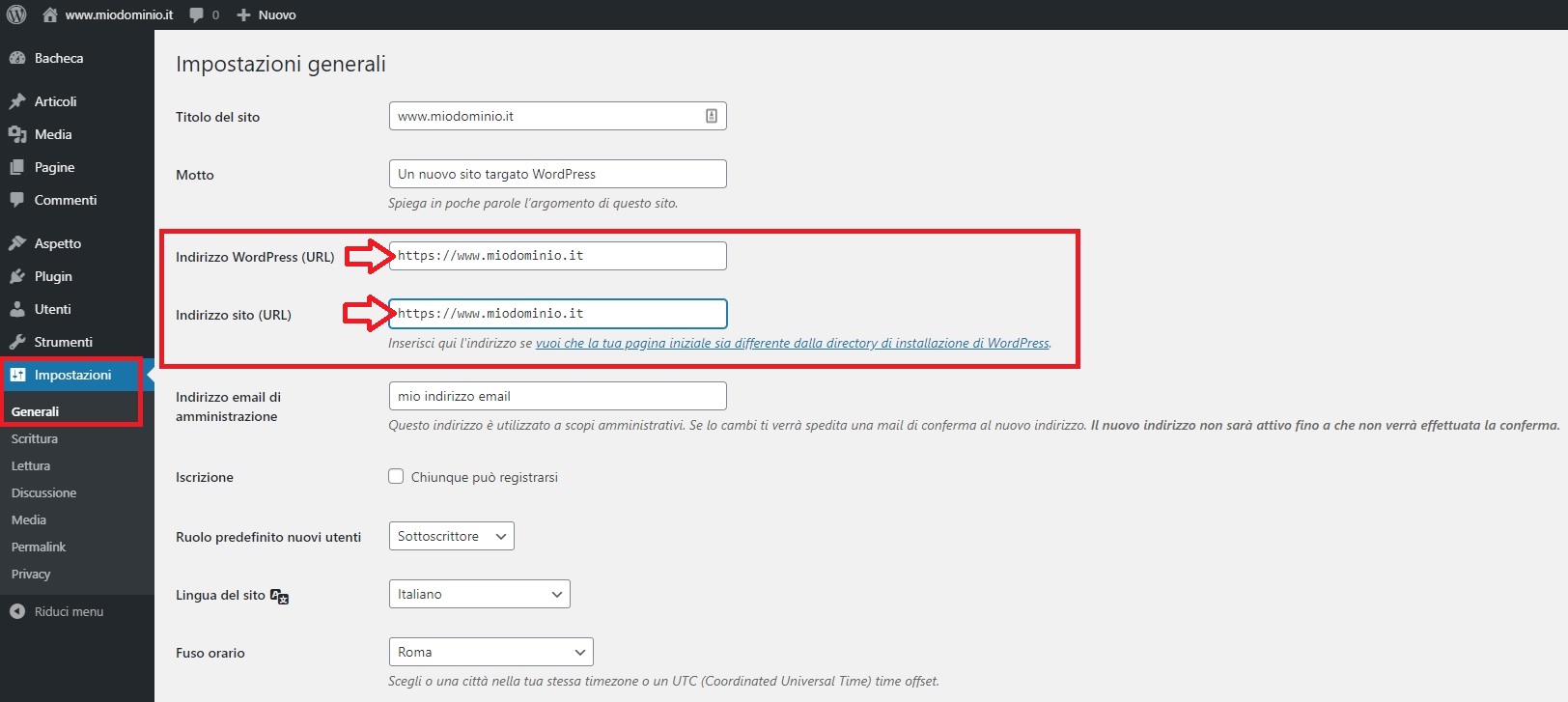Open the WordPress logo menu
This screenshot has height=702, width=1568.
16,14
